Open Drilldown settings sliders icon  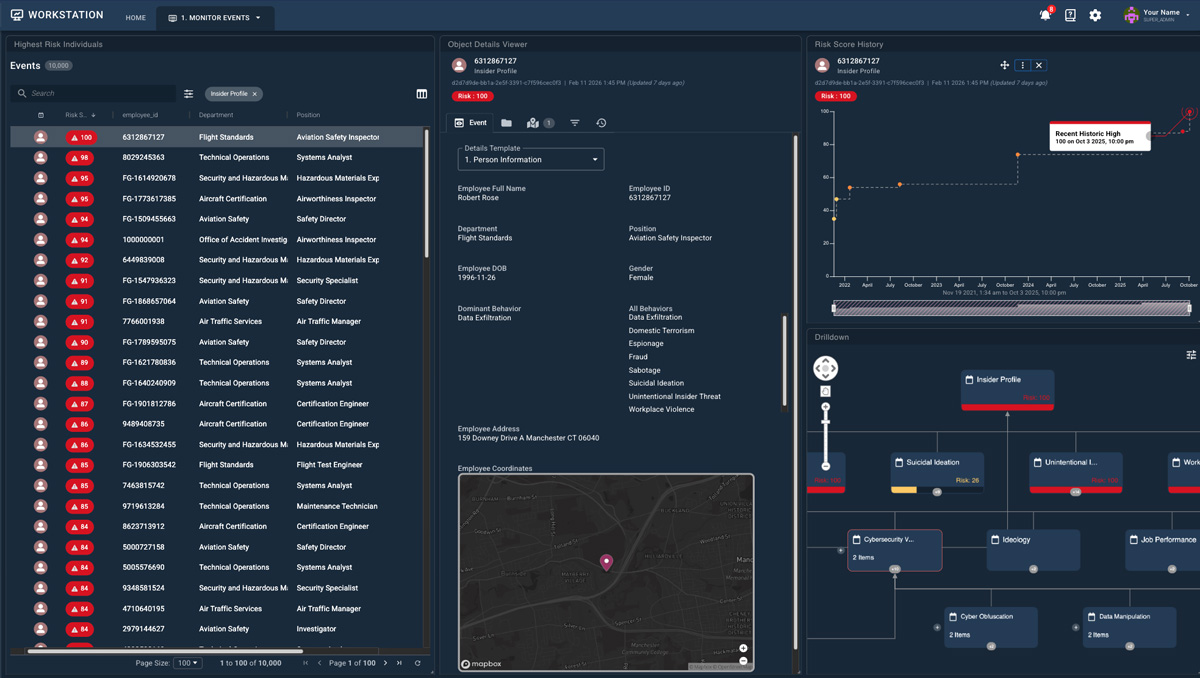1191,355
